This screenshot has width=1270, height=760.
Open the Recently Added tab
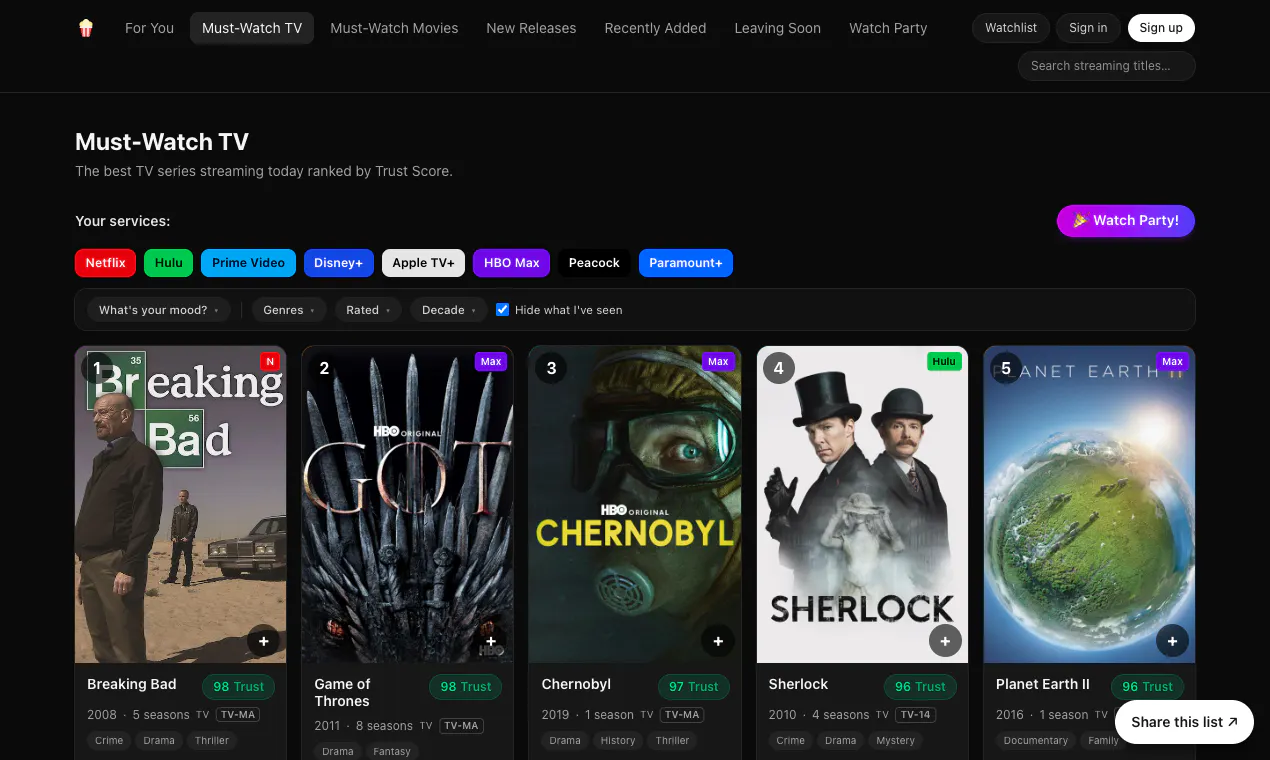[655, 28]
